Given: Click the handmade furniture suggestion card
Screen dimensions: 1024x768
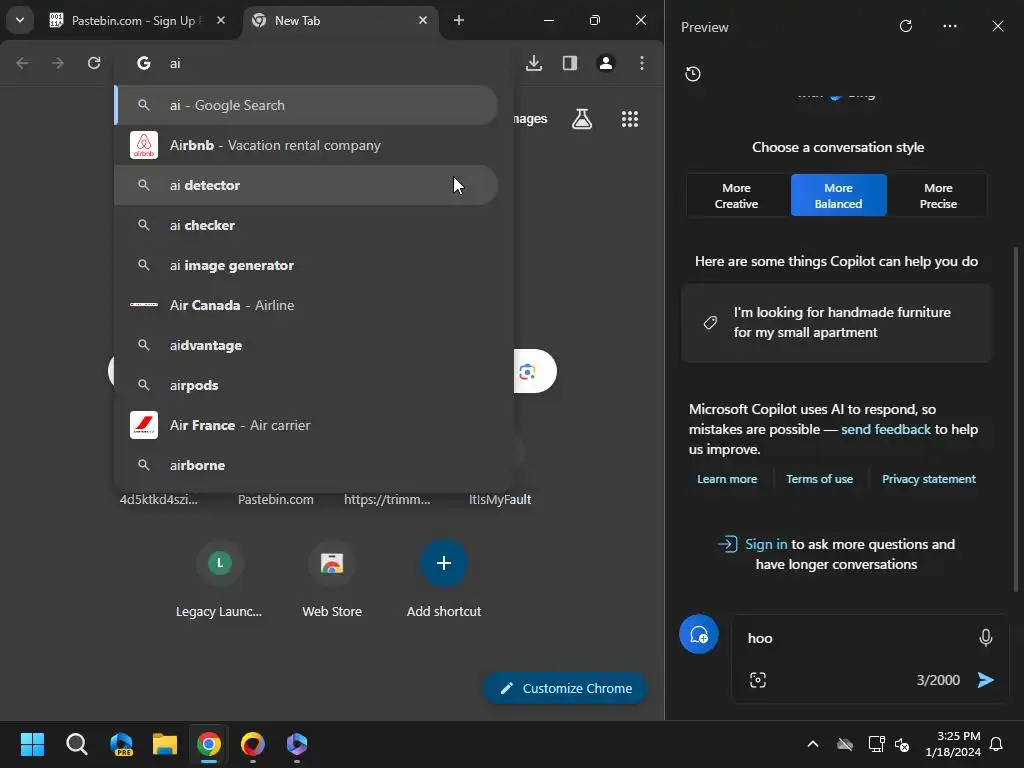Looking at the screenshot, I should (837, 323).
